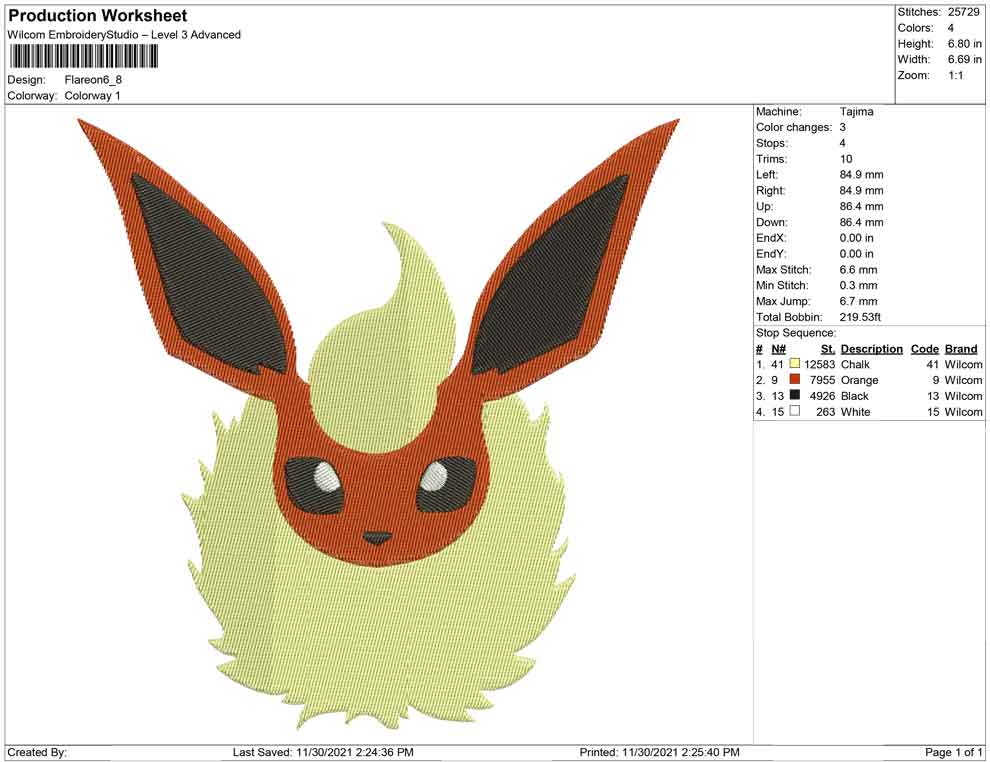
Task: Select the design name 'Flareon6_8'
Action: (x=93, y=80)
